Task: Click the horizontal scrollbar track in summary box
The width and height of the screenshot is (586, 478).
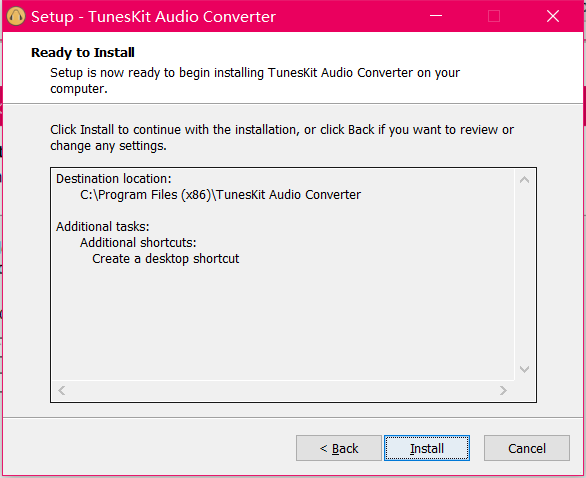Action: pos(283,391)
